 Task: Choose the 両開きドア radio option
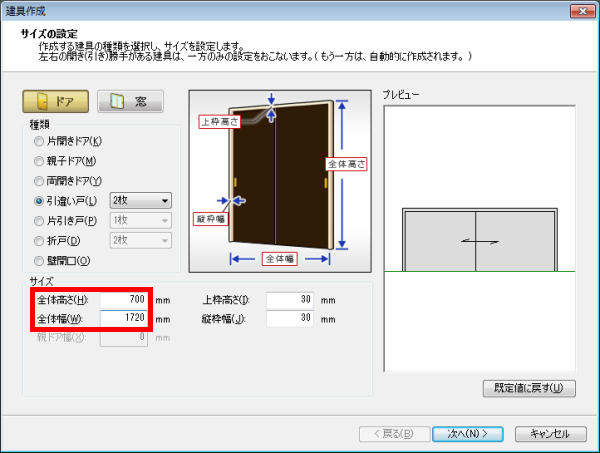(39, 181)
